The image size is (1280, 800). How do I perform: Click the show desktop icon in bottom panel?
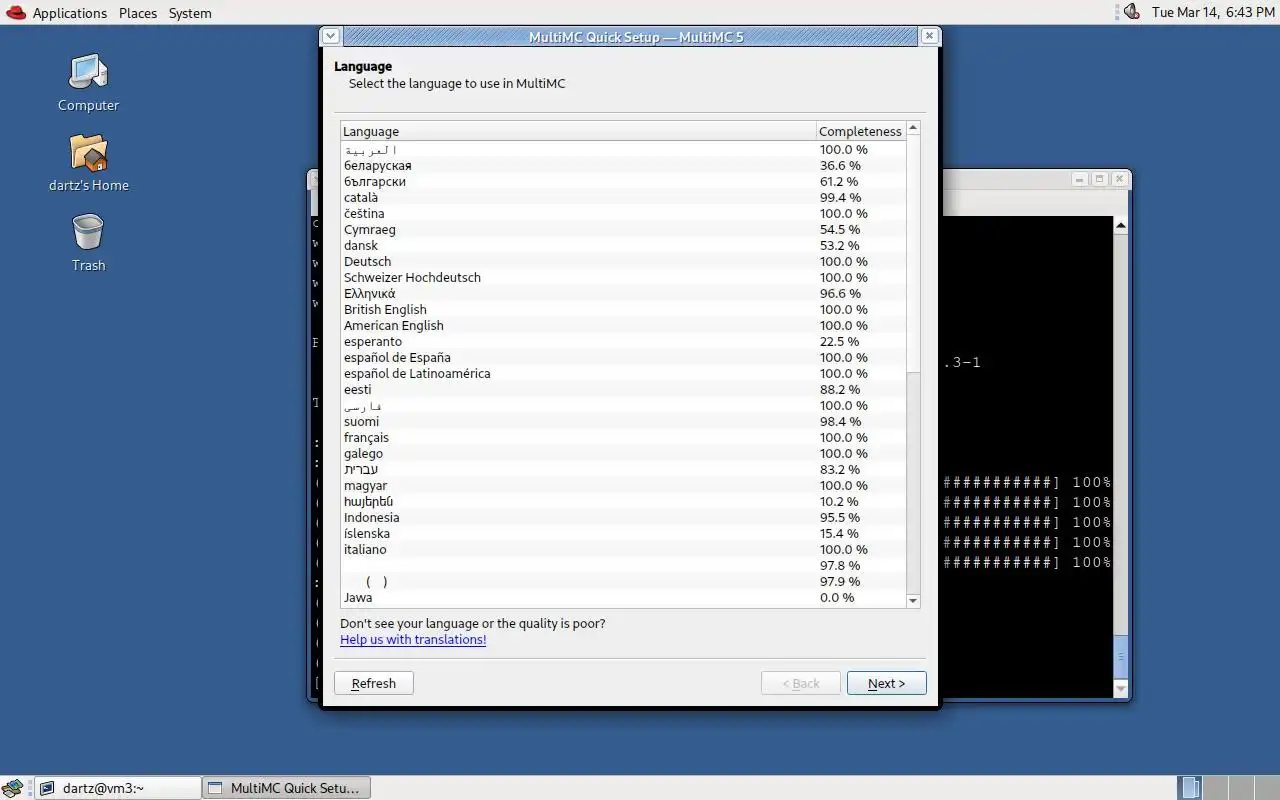(13, 788)
